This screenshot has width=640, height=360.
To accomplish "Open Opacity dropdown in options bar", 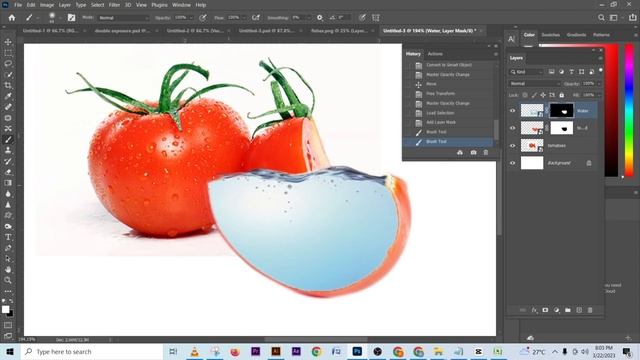I will tap(191, 18).
